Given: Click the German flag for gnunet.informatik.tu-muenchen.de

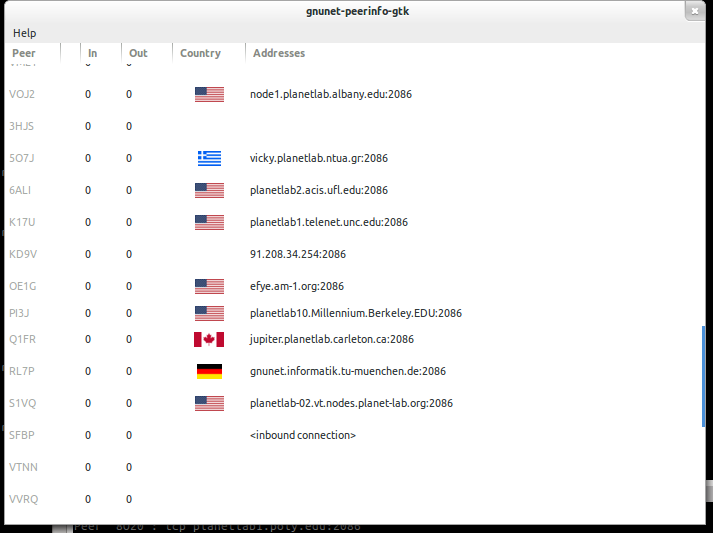Looking at the screenshot, I should [209, 371].
